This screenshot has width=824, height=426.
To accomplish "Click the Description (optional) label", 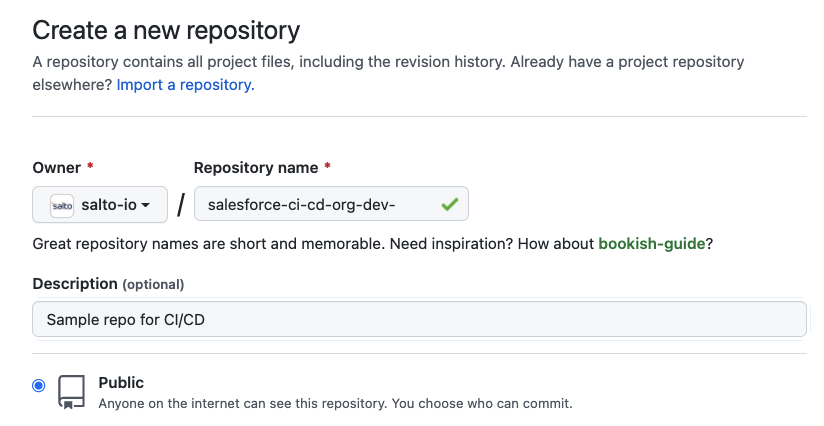I will click(x=108, y=284).
